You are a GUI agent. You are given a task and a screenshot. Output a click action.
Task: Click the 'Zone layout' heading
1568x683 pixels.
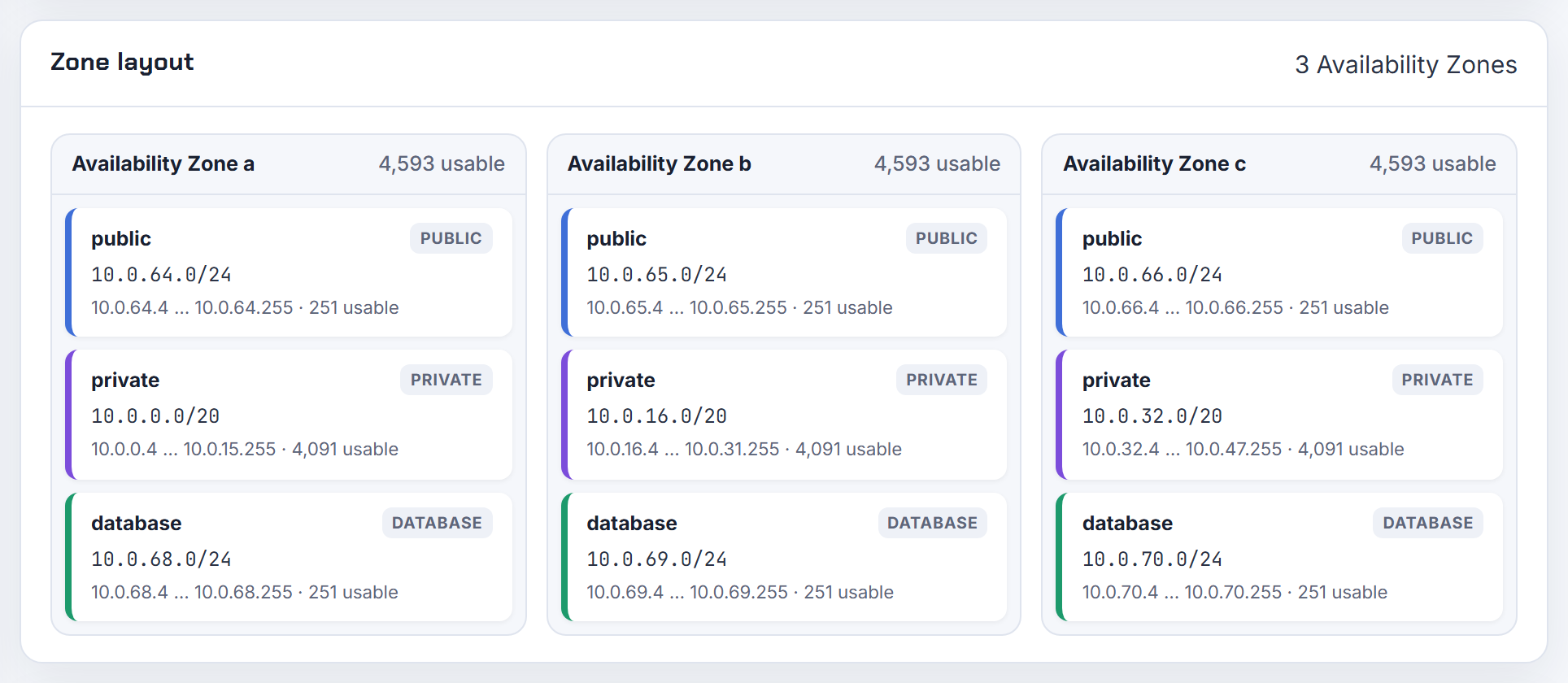[122, 63]
